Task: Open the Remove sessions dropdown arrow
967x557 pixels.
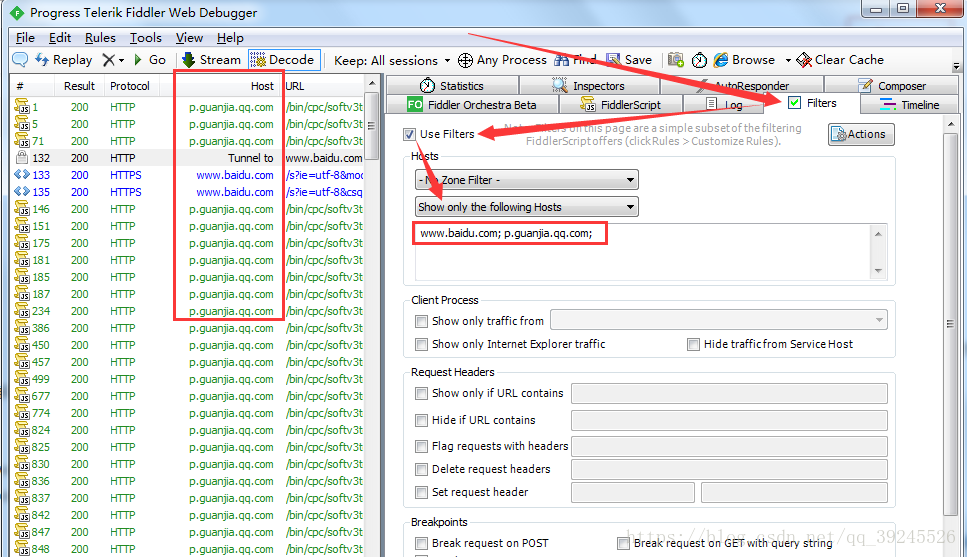Action: click(x=121, y=60)
